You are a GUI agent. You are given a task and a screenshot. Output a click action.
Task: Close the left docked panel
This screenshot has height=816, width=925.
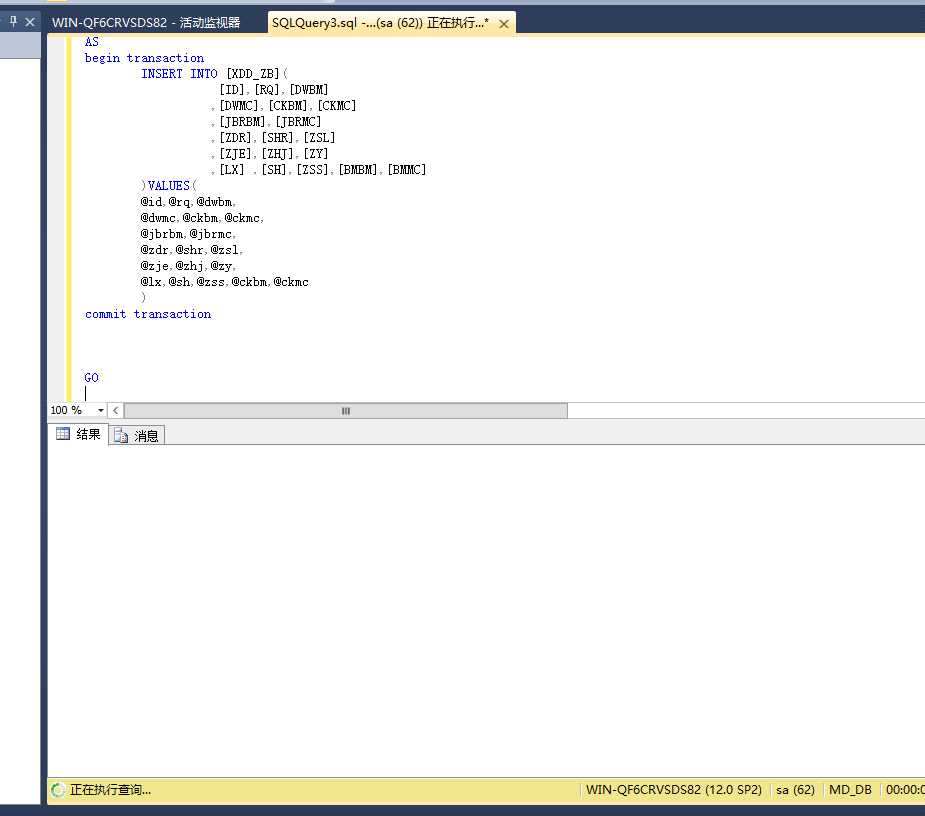tap(30, 22)
